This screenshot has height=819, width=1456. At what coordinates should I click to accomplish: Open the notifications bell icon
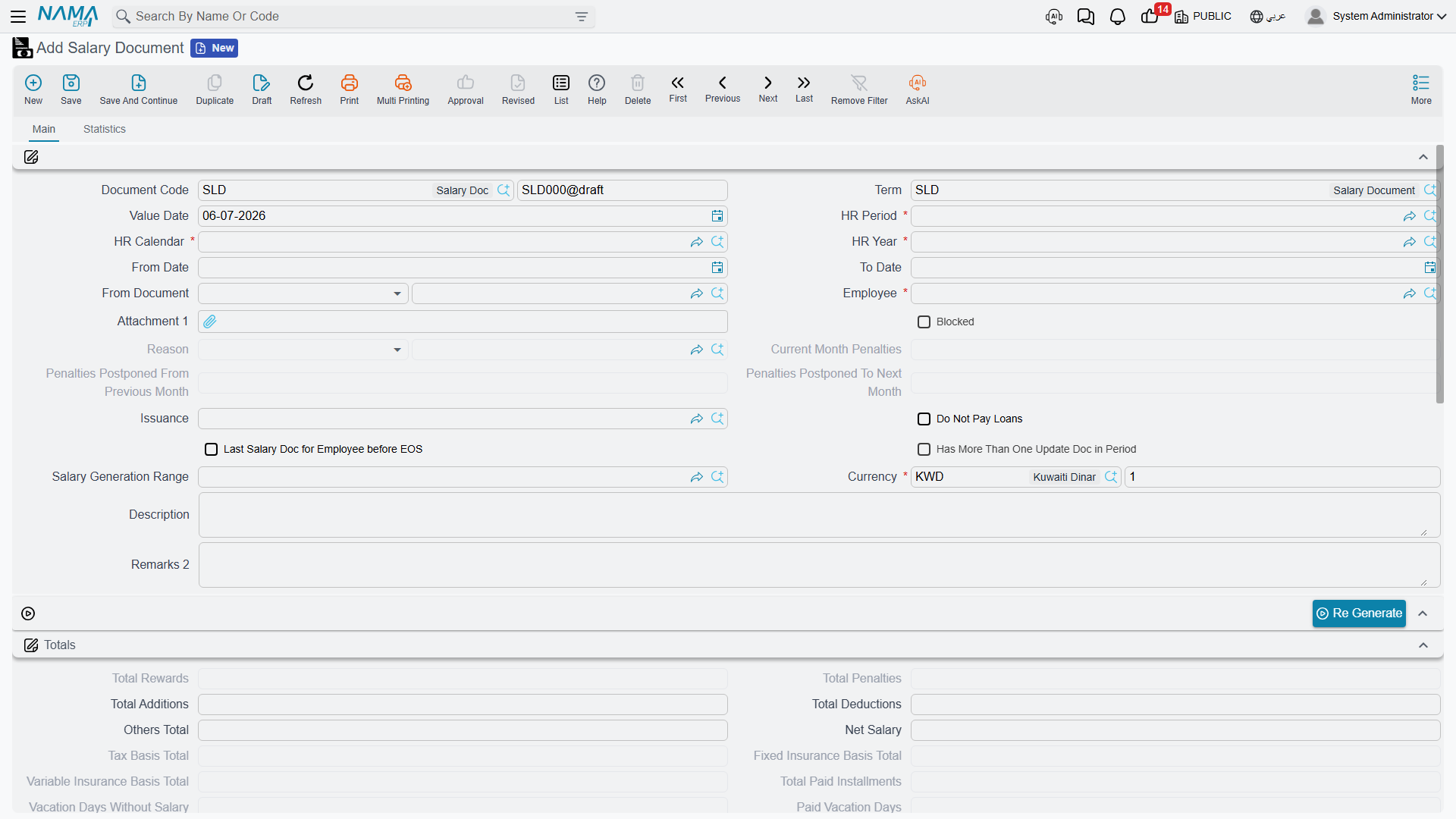[1118, 16]
